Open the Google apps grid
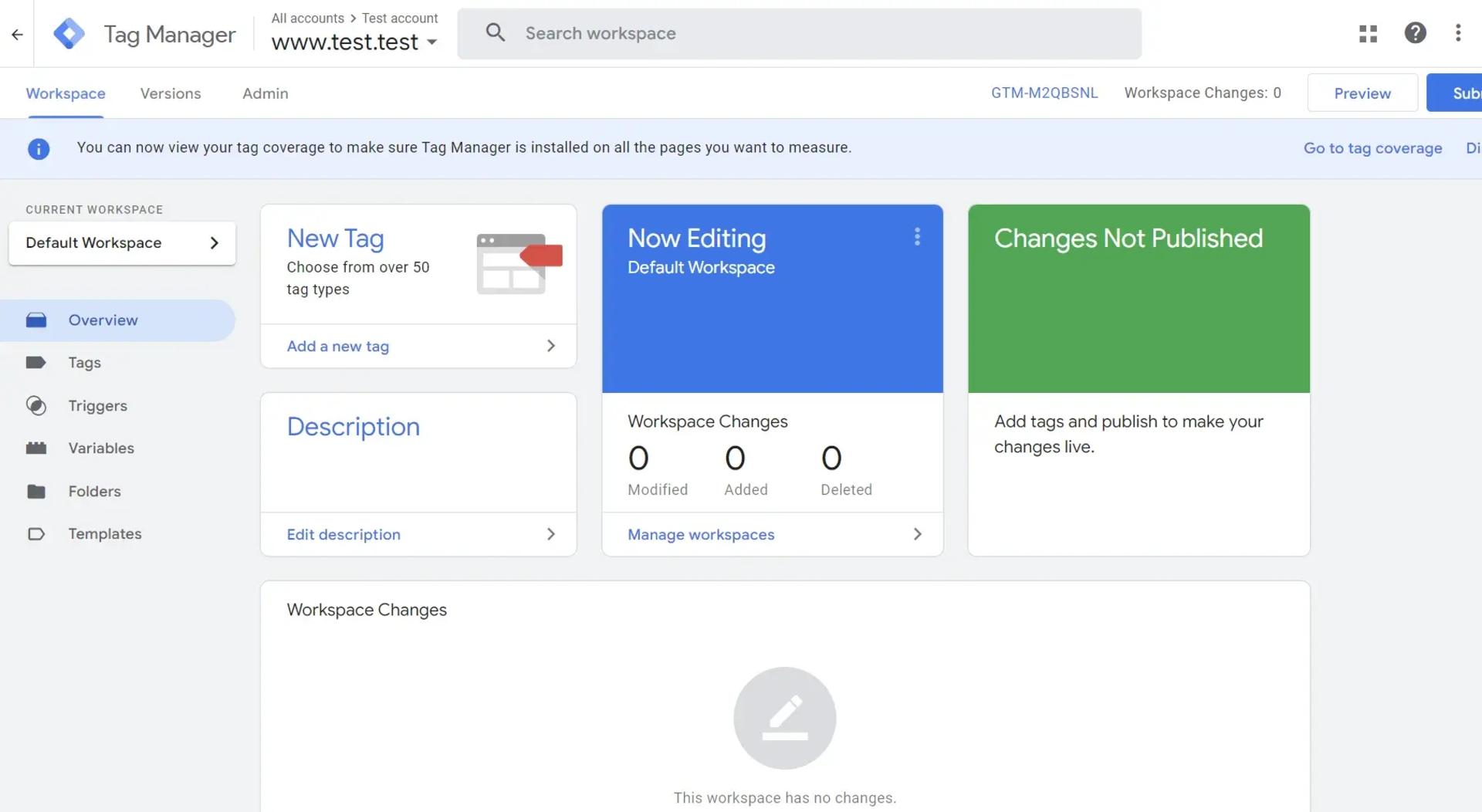 (x=1368, y=33)
